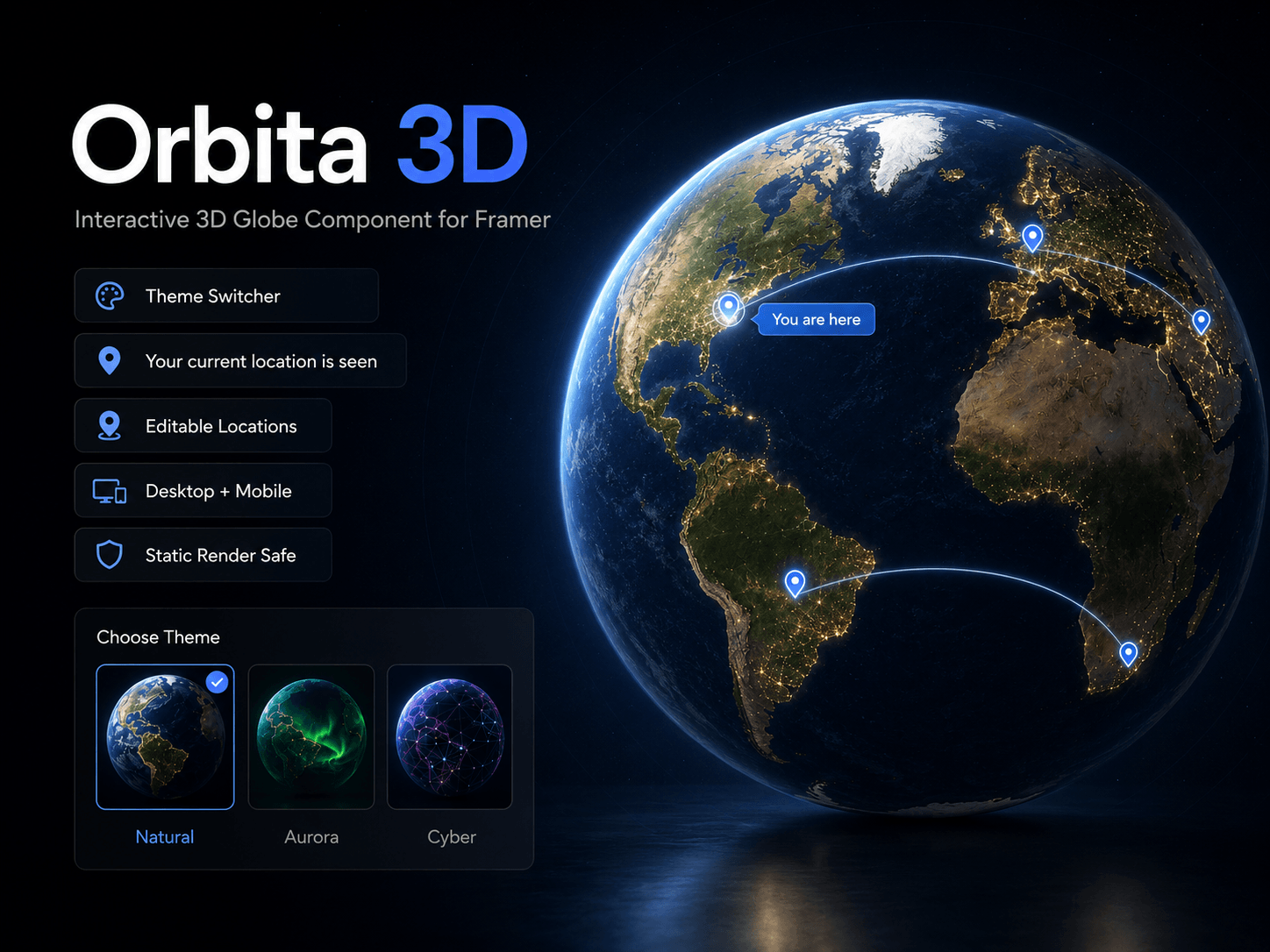Click the Static Render Safe feature button
The height and width of the screenshot is (952, 1270).
click(x=203, y=555)
